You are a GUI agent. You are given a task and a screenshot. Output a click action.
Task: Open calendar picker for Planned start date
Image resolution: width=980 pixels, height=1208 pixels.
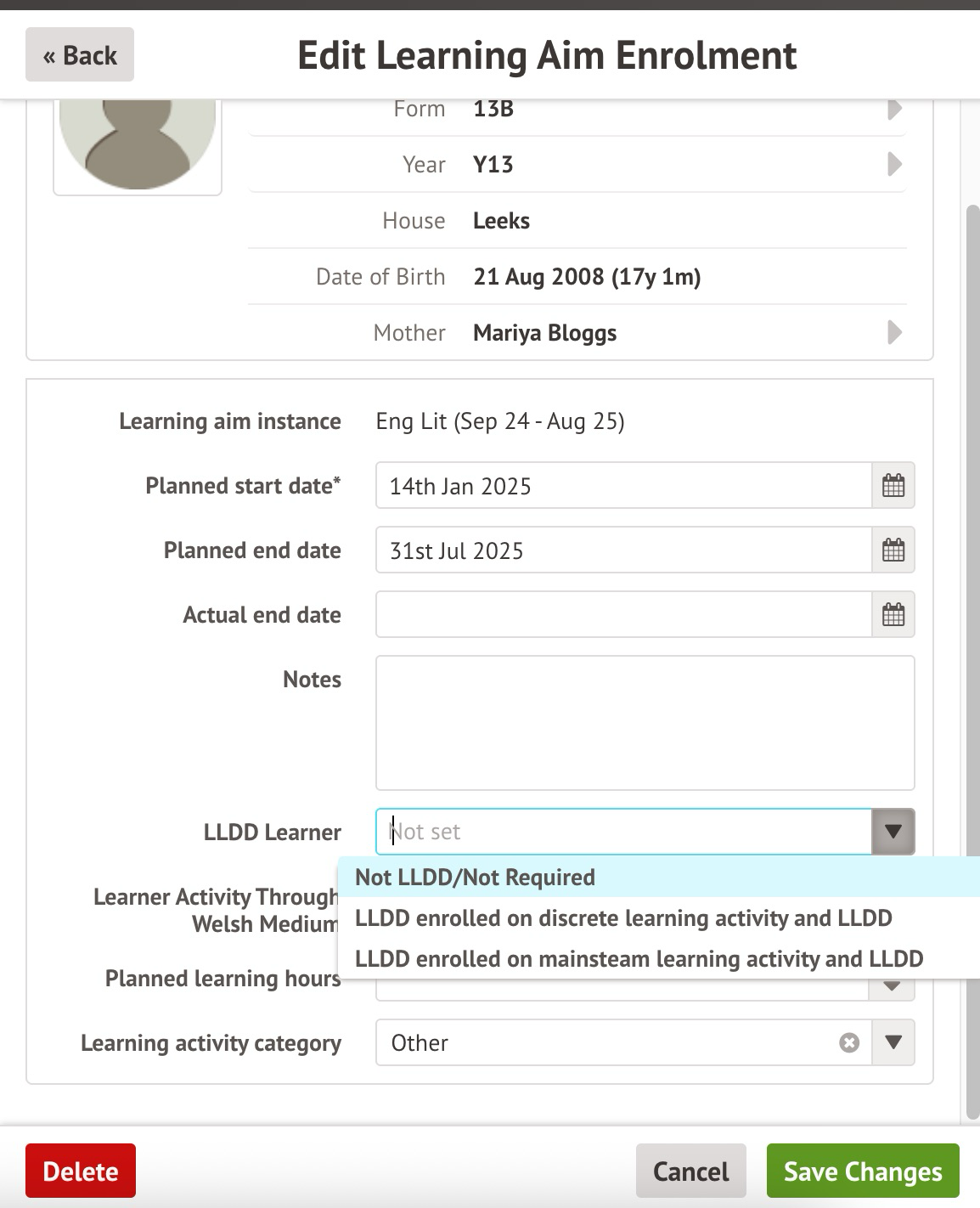coord(893,486)
